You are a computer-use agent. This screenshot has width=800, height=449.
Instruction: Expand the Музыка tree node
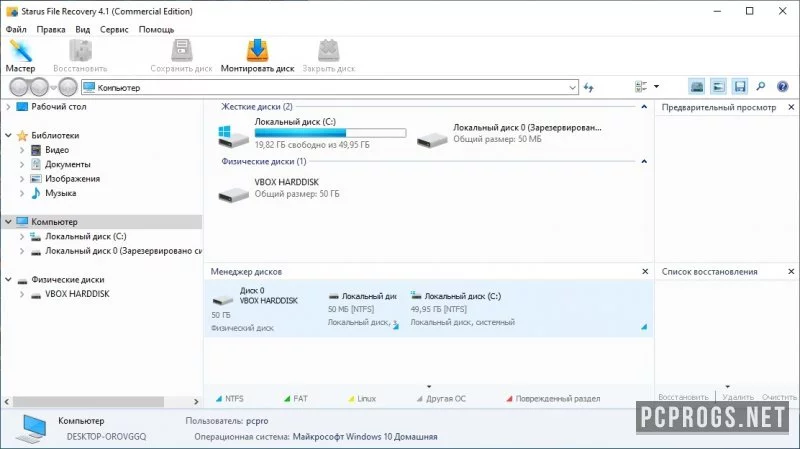pyautogui.click(x=22, y=193)
